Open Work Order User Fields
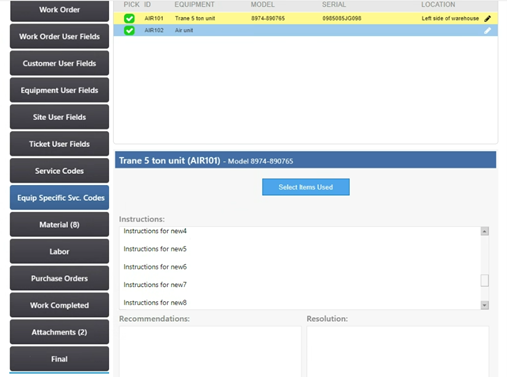The image size is (507, 377). 59,37
